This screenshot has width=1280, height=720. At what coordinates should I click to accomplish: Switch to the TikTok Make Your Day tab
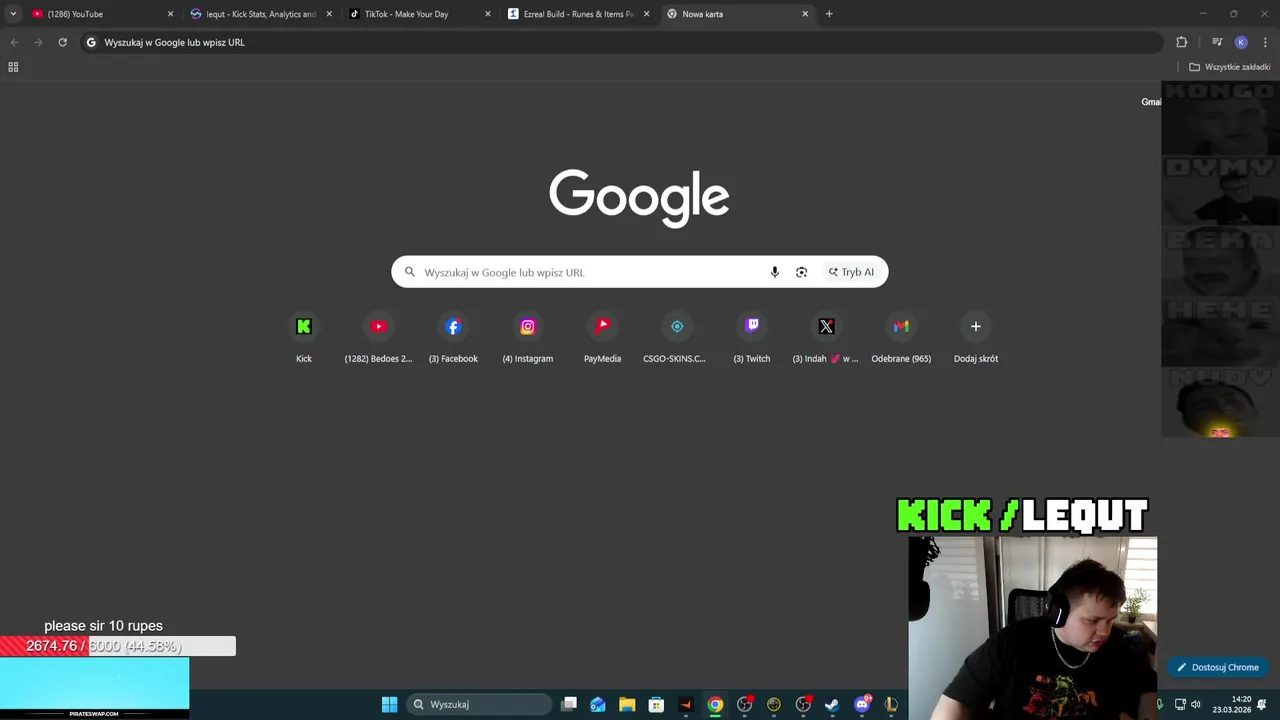(x=420, y=14)
